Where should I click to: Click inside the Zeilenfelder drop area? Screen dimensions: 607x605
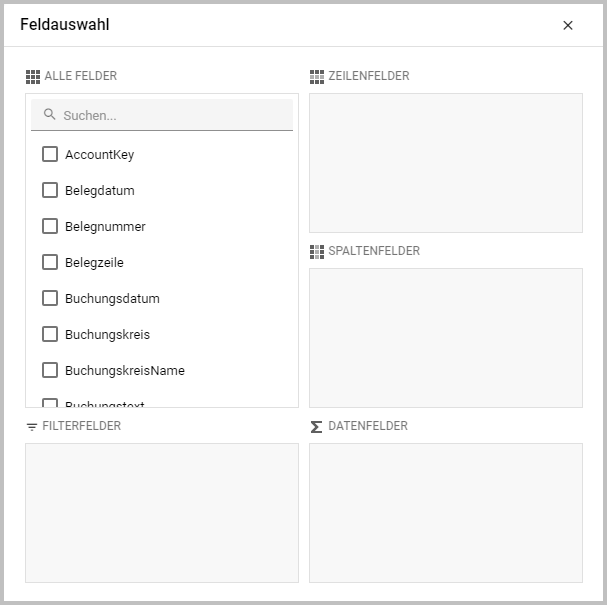tap(445, 163)
